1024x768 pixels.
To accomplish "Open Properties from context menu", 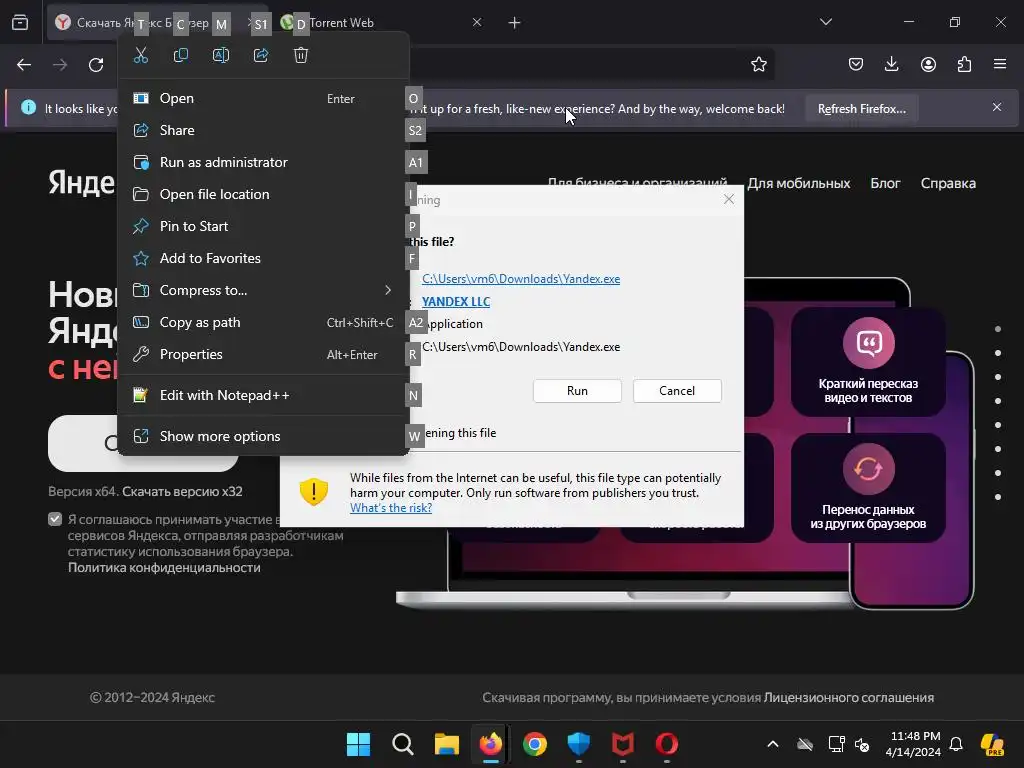I will 263,354.
